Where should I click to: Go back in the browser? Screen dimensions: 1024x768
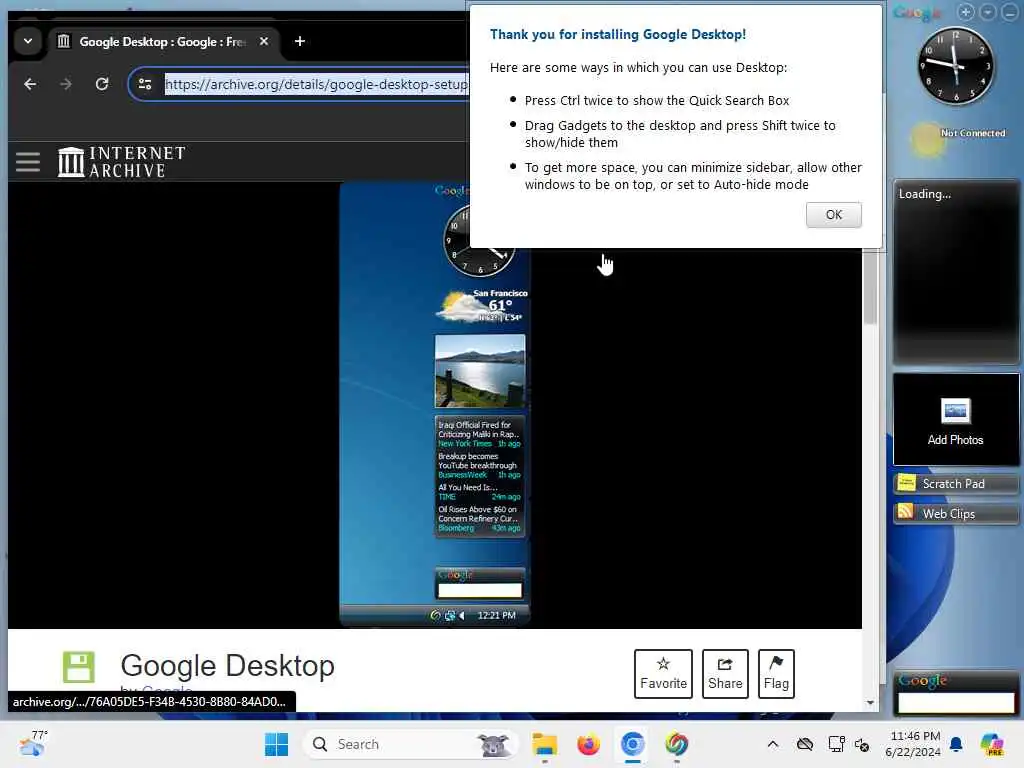[30, 84]
